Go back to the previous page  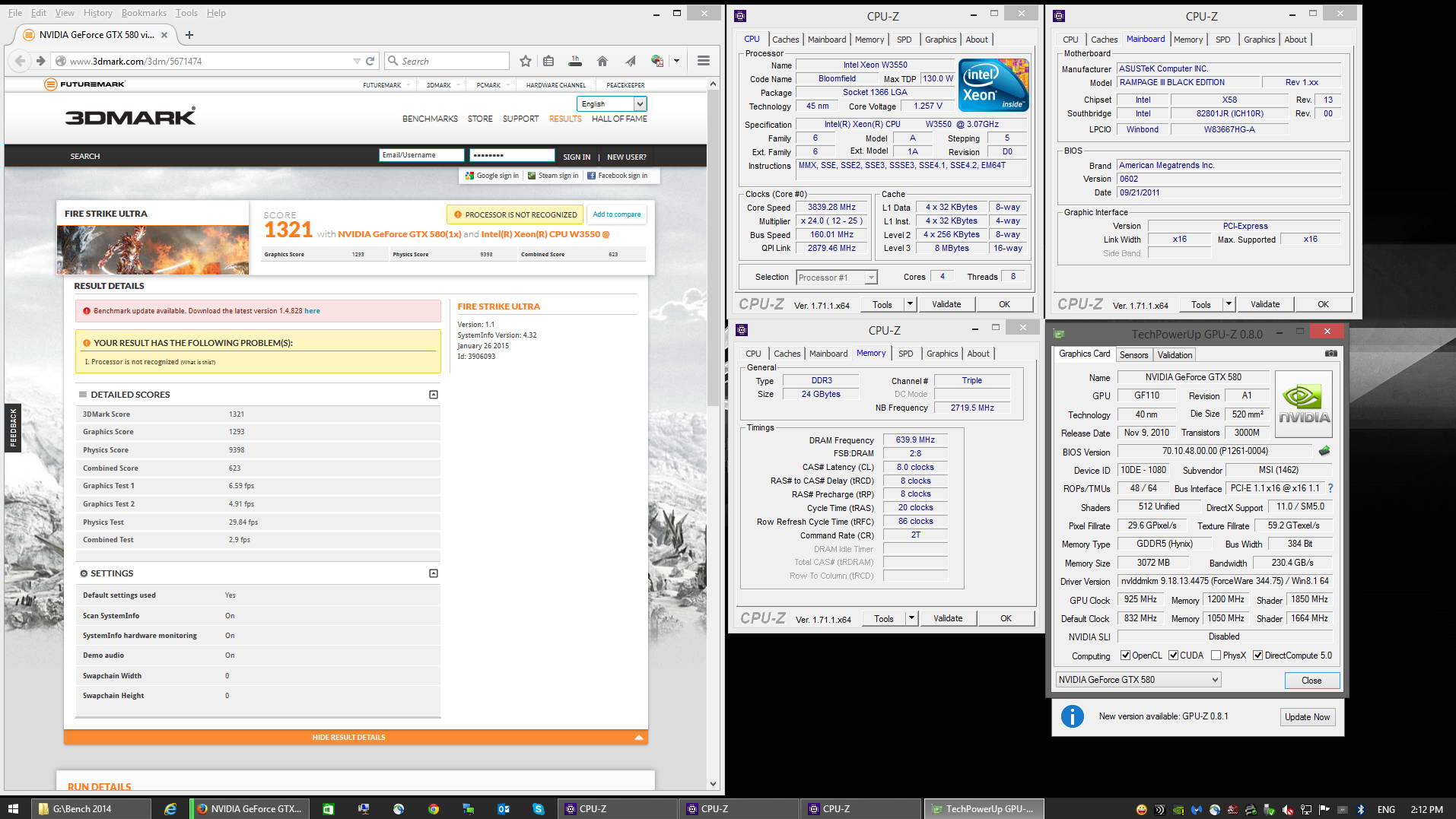tap(21, 61)
